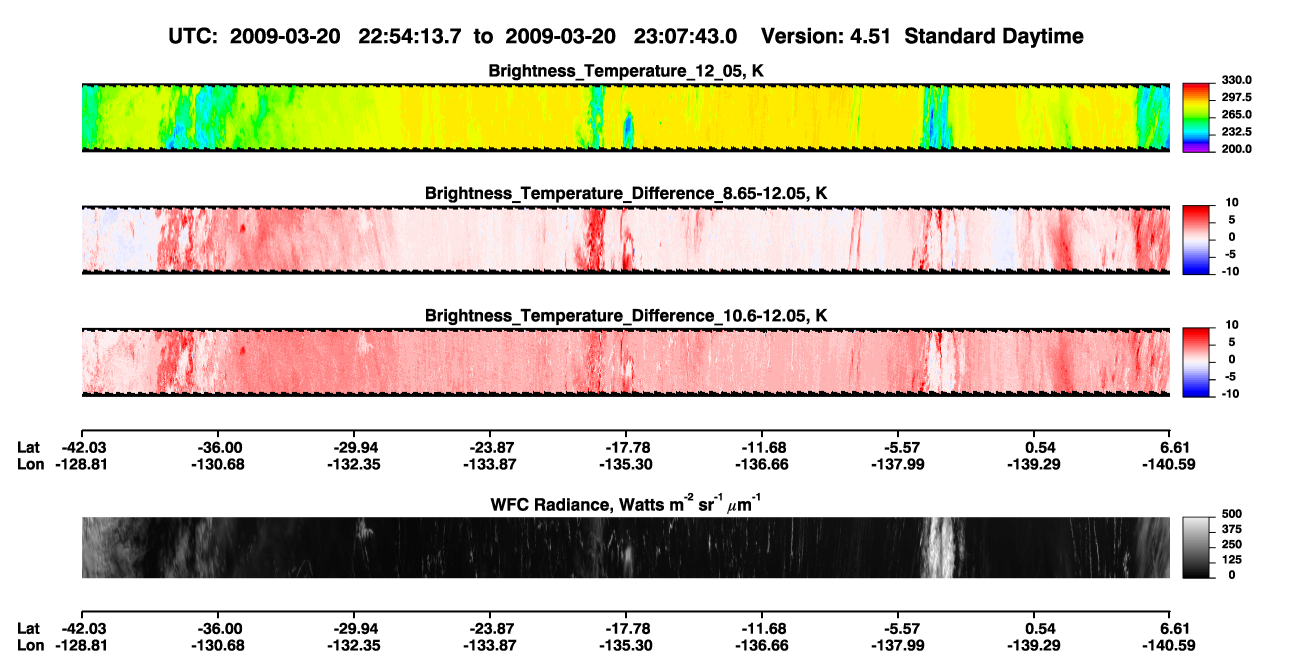Image resolution: width=1300 pixels, height=667 pixels.
Task: Click the -5.57 latitude tick on upper axis
Action: [898, 449]
